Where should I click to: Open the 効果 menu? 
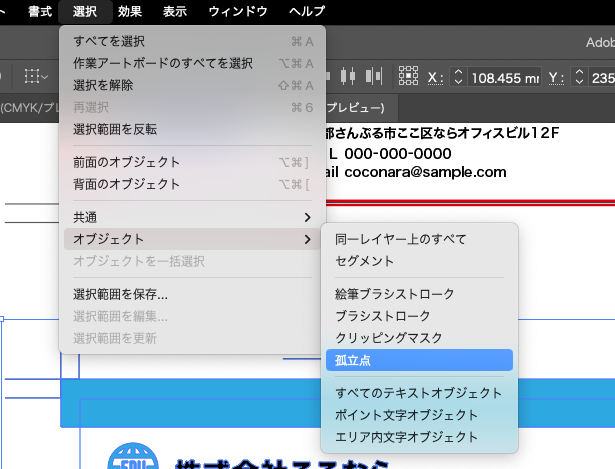pyautogui.click(x=129, y=11)
